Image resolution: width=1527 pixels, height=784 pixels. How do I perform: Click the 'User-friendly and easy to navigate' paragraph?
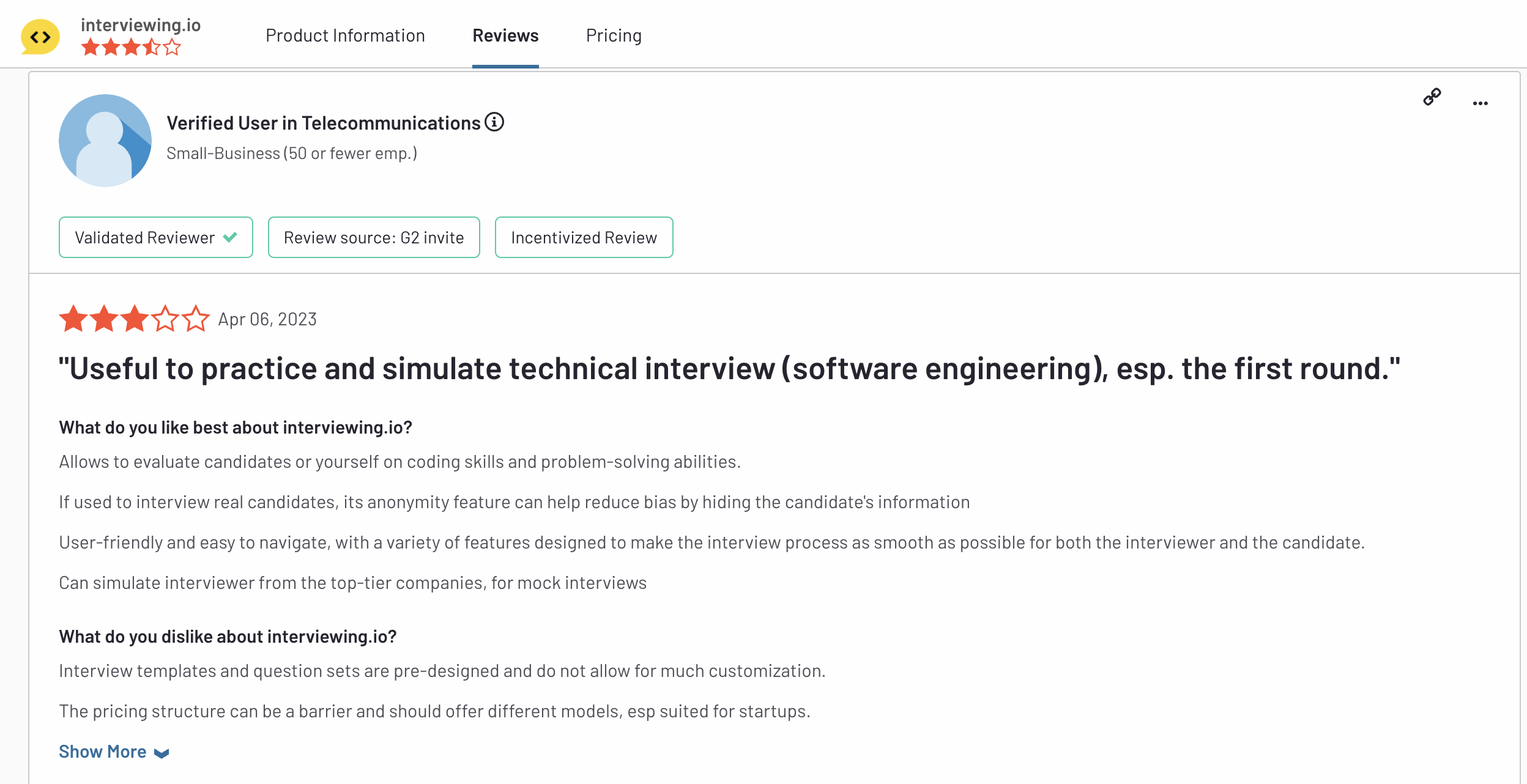click(711, 542)
